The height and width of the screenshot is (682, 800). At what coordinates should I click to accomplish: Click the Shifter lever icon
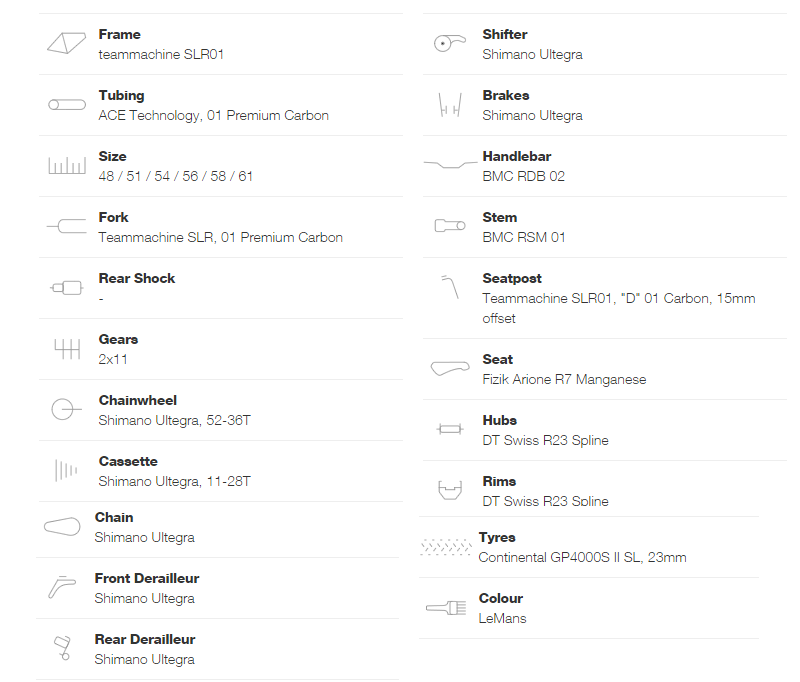(449, 43)
